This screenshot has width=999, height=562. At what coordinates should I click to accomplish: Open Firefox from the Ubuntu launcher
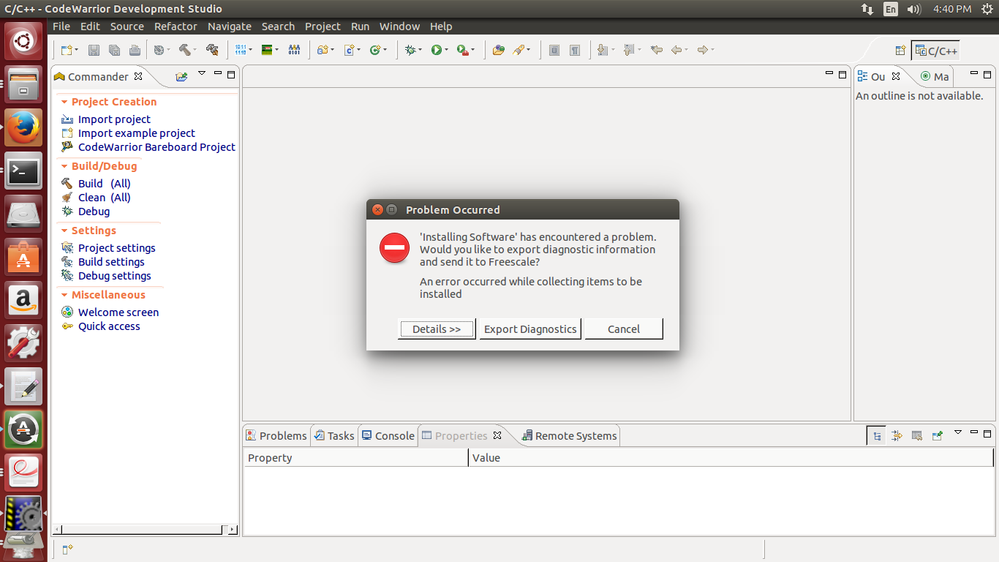[24, 127]
